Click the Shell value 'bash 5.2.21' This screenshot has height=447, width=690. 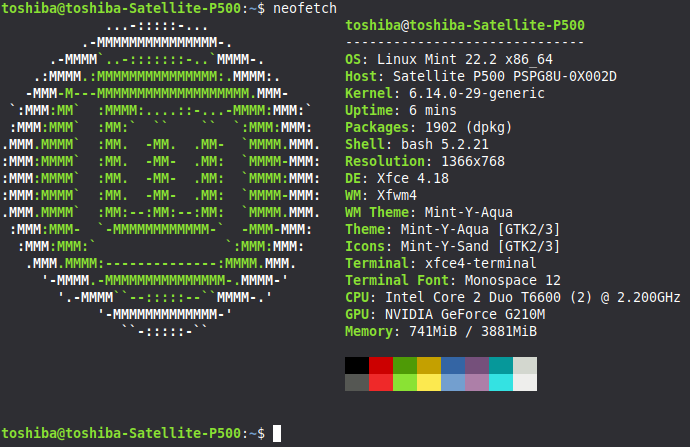coord(445,144)
